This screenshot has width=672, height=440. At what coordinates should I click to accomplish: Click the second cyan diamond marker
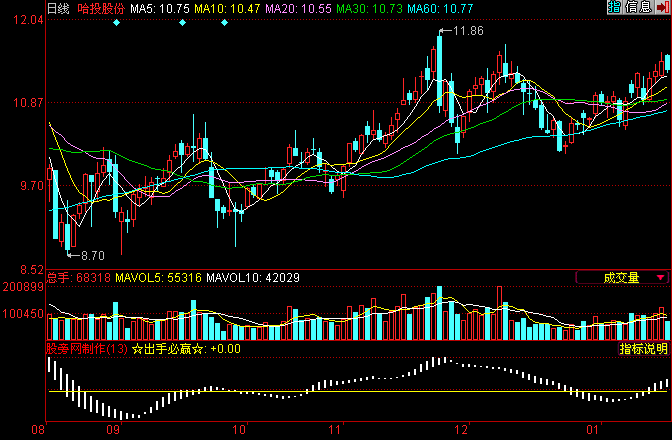181,21
